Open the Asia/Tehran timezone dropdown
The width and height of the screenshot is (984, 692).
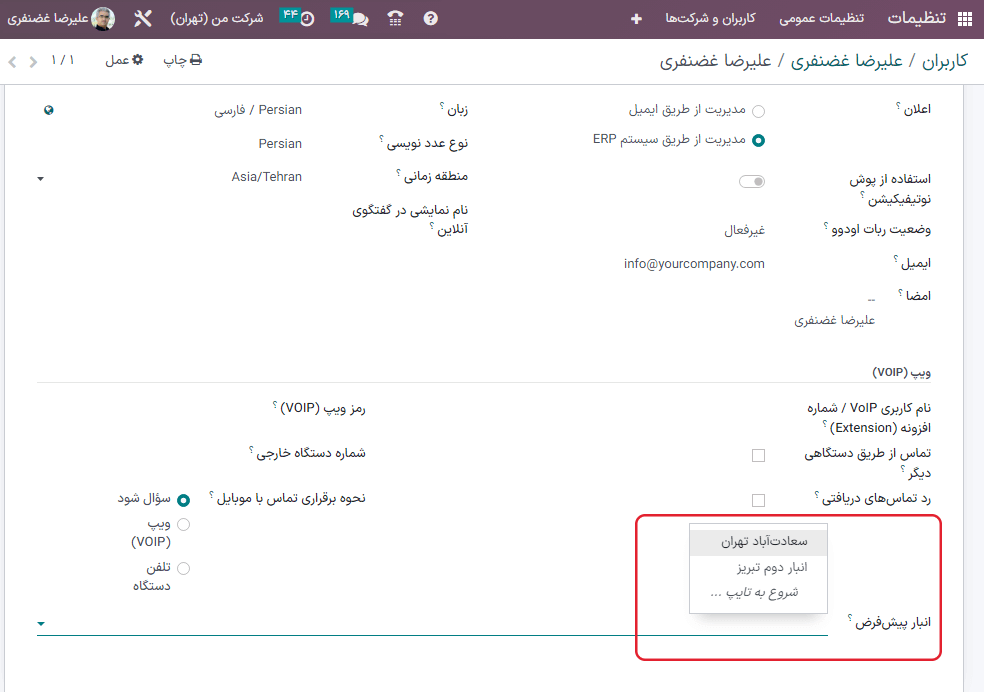(40, 179)
